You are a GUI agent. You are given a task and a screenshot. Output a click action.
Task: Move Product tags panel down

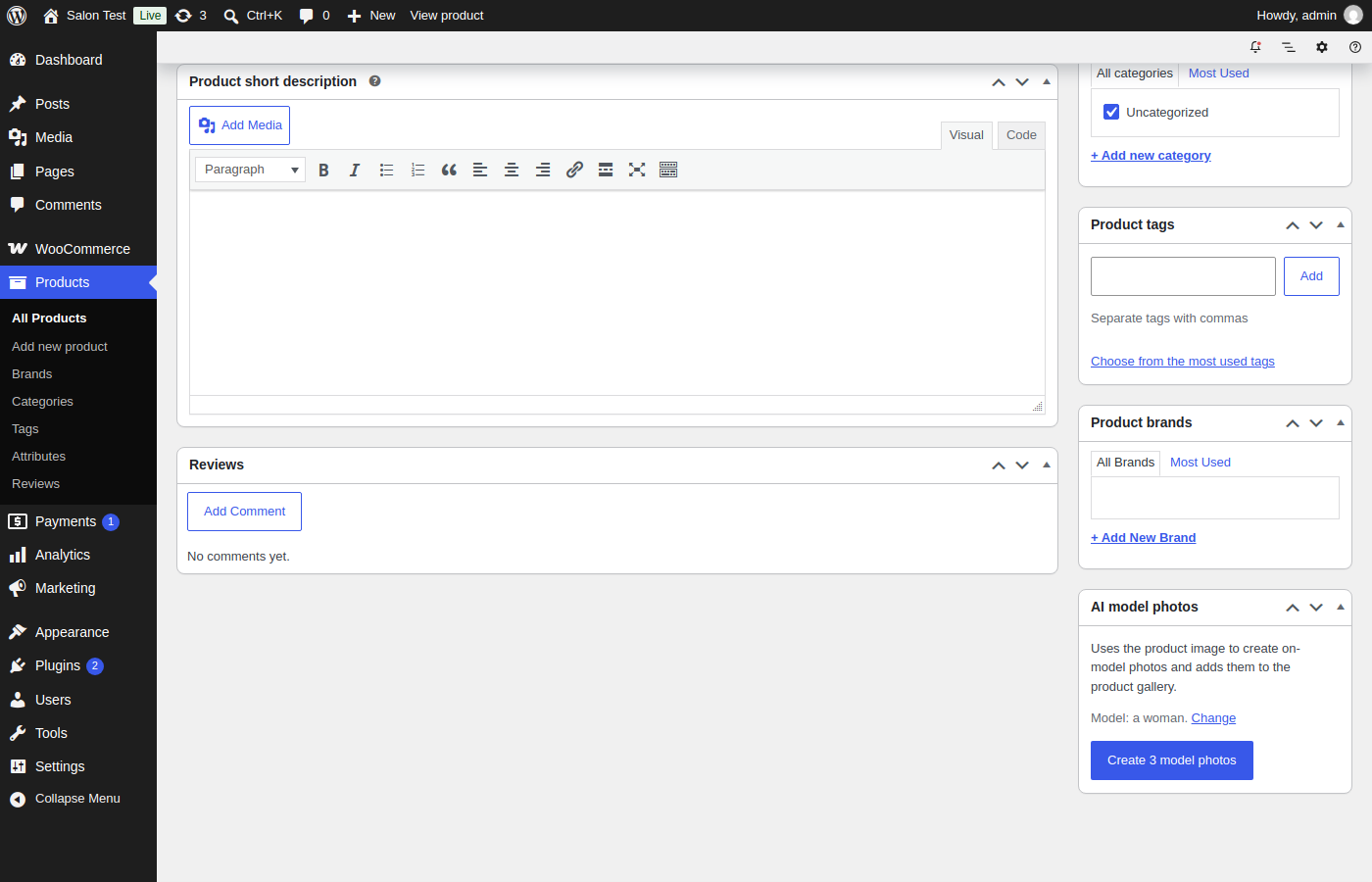1316,225
